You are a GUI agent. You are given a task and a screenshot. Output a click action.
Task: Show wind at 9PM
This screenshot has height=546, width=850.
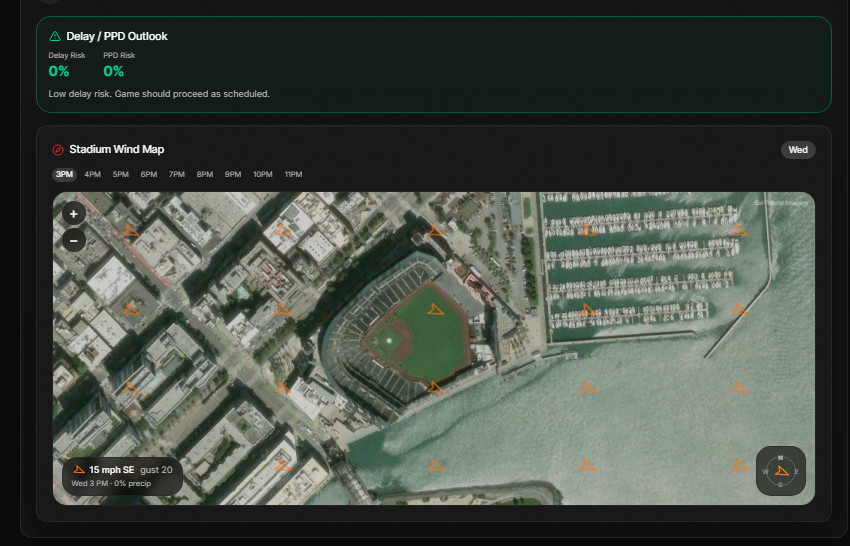click(x=233, y=175)
